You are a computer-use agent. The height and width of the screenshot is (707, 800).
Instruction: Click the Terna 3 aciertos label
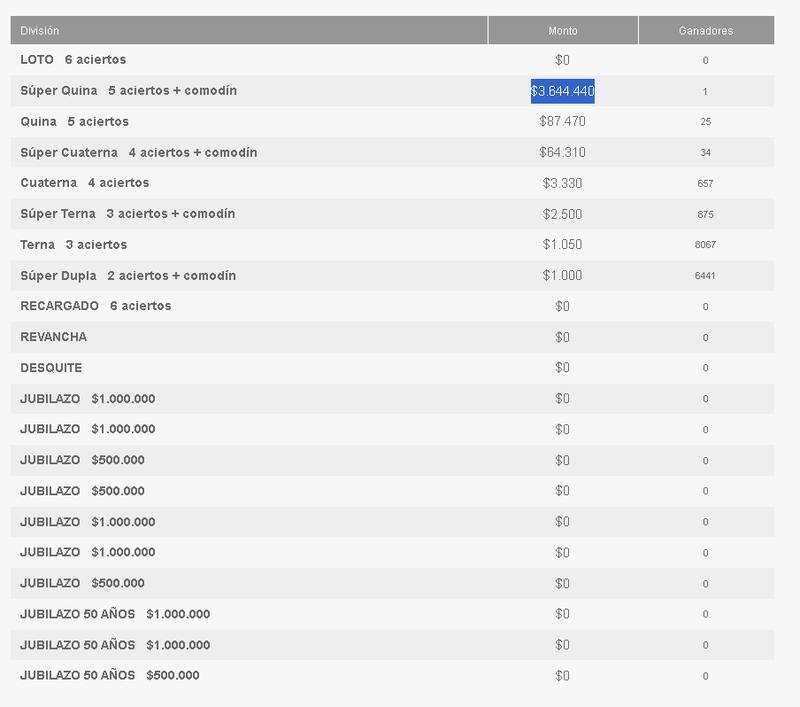[73, 245]
